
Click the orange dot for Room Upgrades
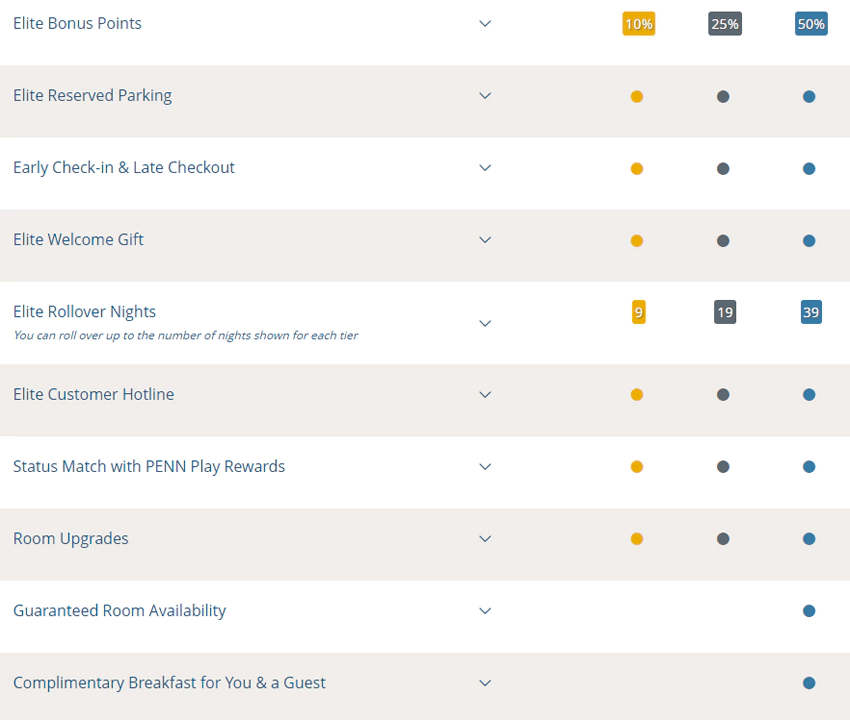[637, 539]
